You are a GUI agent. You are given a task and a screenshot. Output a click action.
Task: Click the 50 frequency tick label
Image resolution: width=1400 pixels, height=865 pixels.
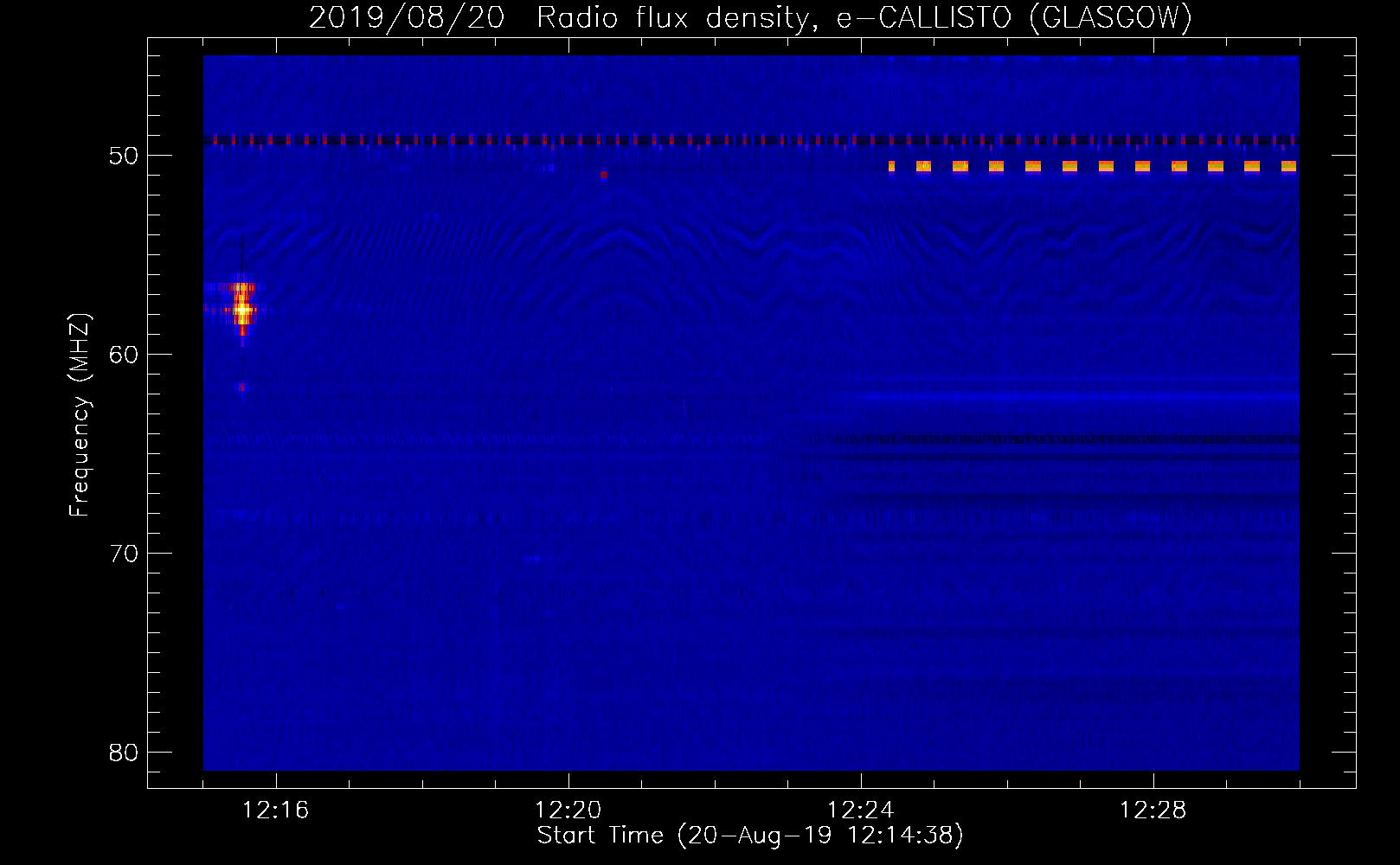[124, 156]
